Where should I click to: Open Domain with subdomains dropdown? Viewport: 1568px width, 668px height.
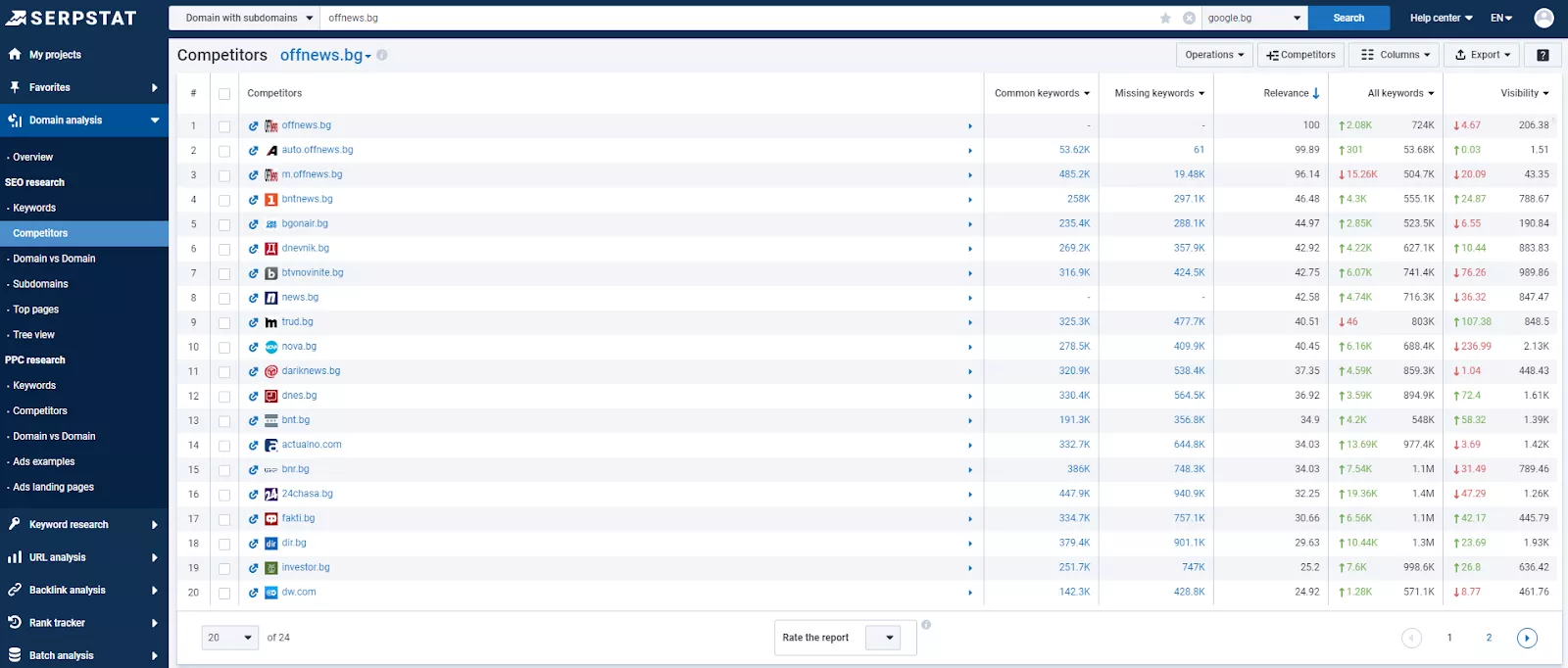pyautogui.click(x=244, y=18)
